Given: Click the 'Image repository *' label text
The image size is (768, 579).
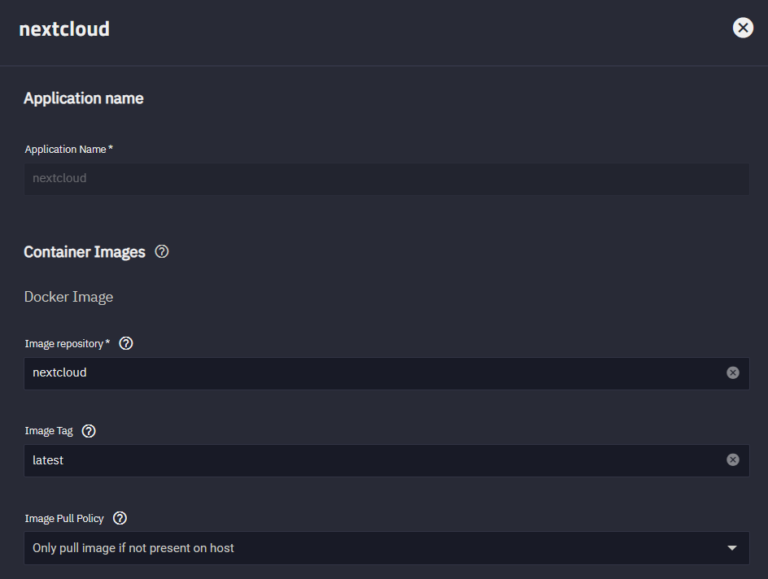Looking at the screenshot, I should click(66, 344).
